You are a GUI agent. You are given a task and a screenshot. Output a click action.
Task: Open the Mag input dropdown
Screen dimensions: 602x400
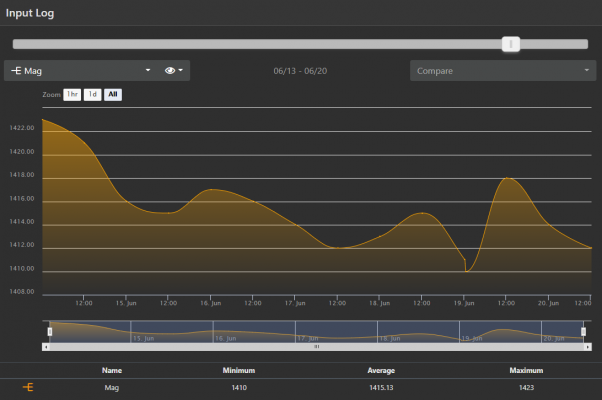pos(81,71)
